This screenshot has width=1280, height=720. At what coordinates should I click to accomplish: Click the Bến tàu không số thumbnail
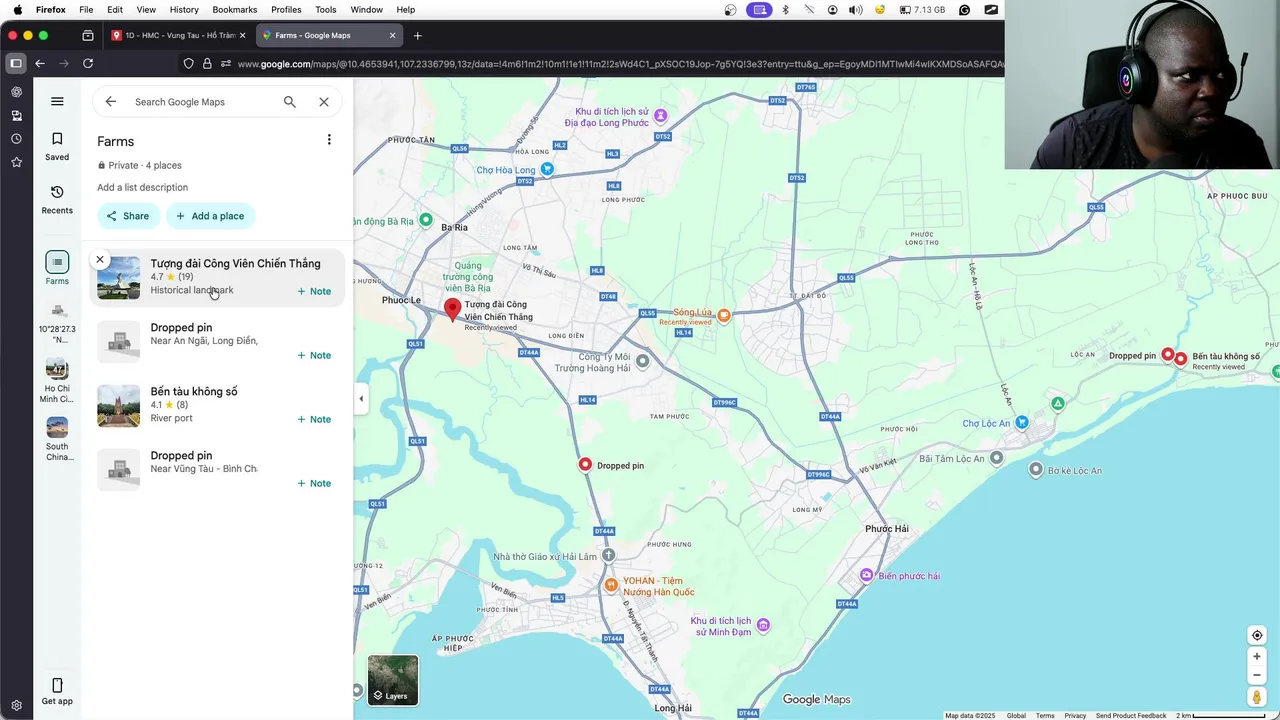118,406
